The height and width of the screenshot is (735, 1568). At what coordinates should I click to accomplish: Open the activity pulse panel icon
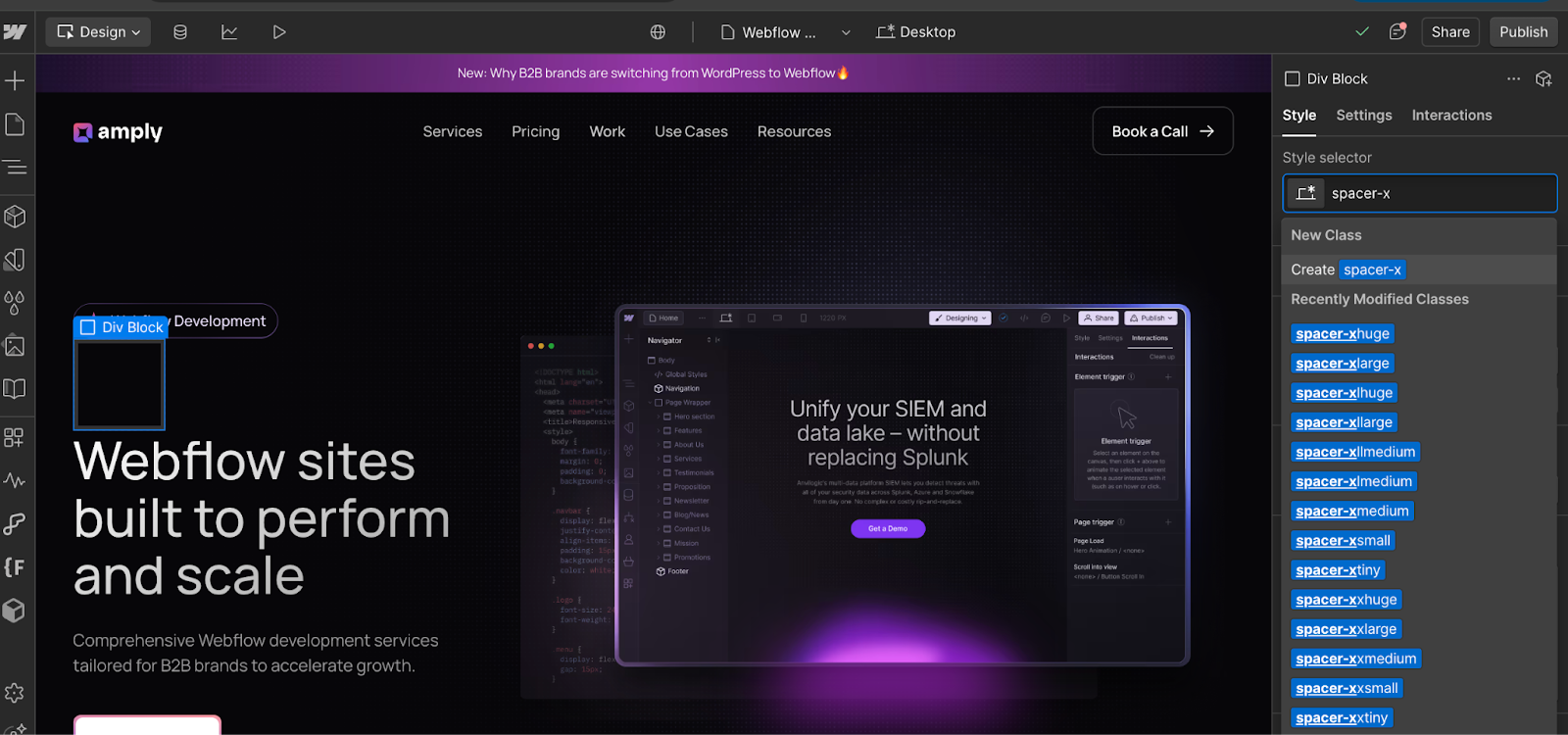click(15, 481)
